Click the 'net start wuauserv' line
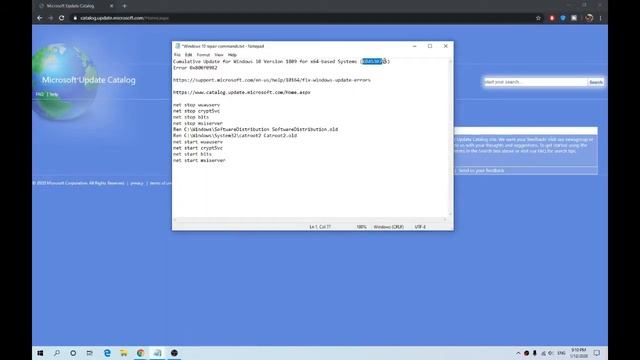This screenshot has width=640, height=360. click(198, 142)
